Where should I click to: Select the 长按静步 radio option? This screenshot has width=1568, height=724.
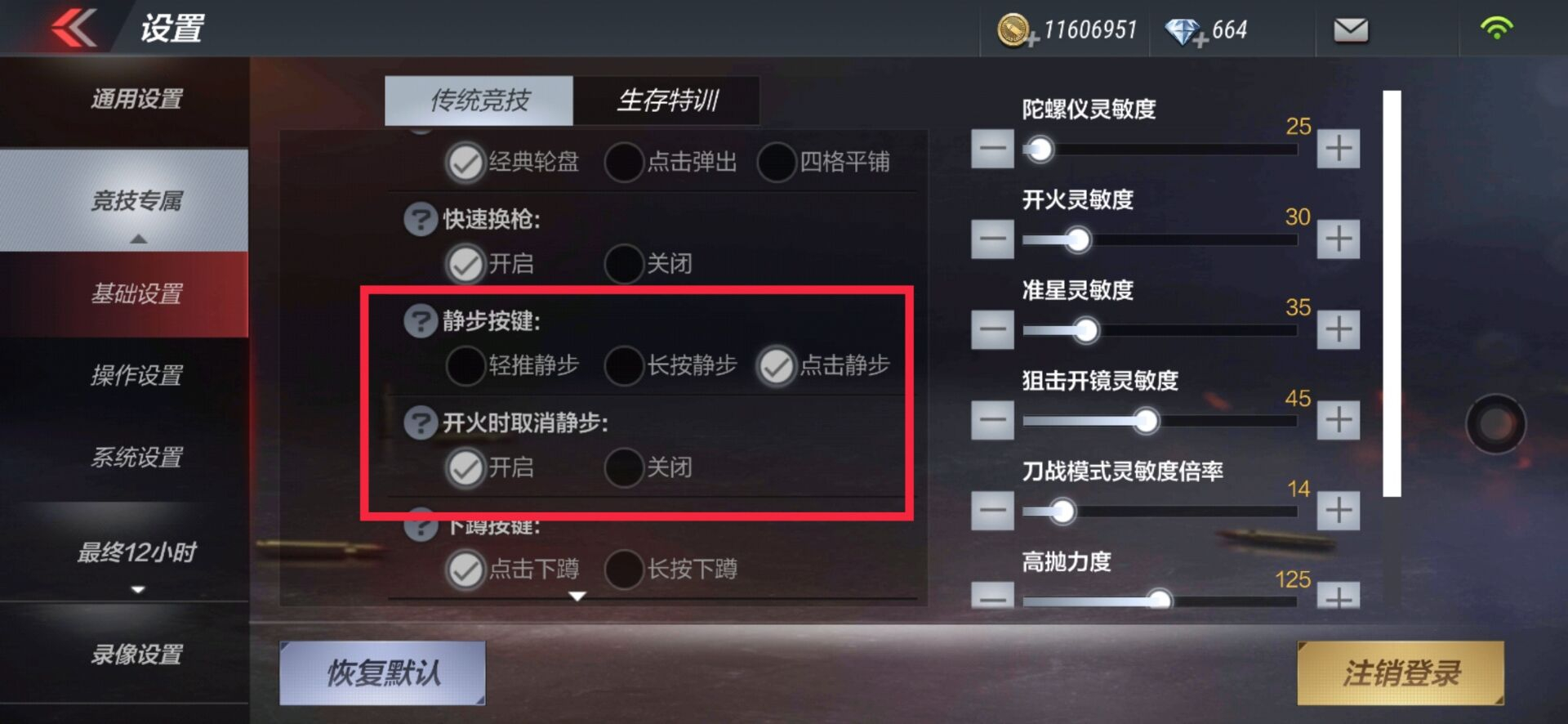(624, 365)
